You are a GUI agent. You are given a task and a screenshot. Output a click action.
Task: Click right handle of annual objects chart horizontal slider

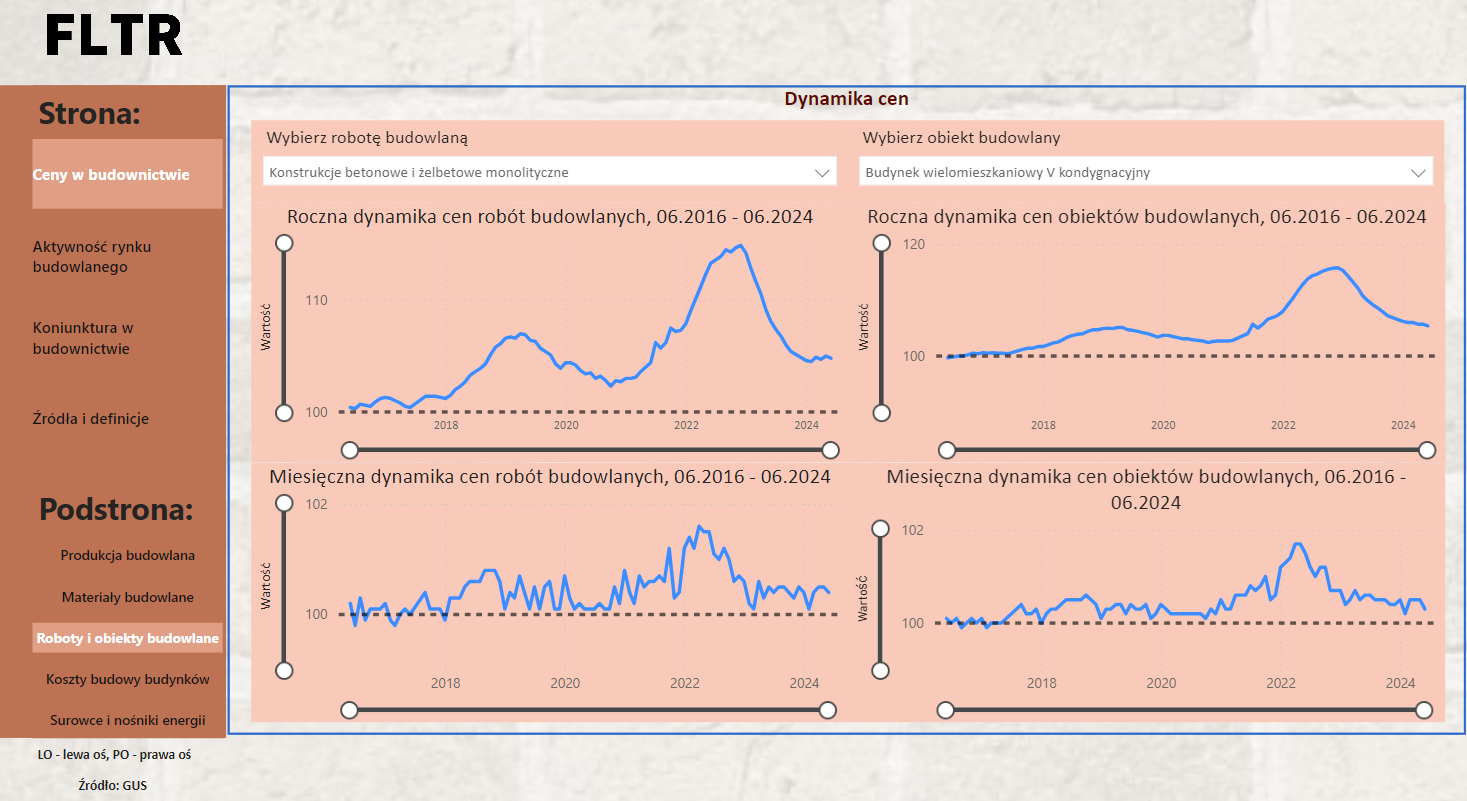[x=1427, y=450]
